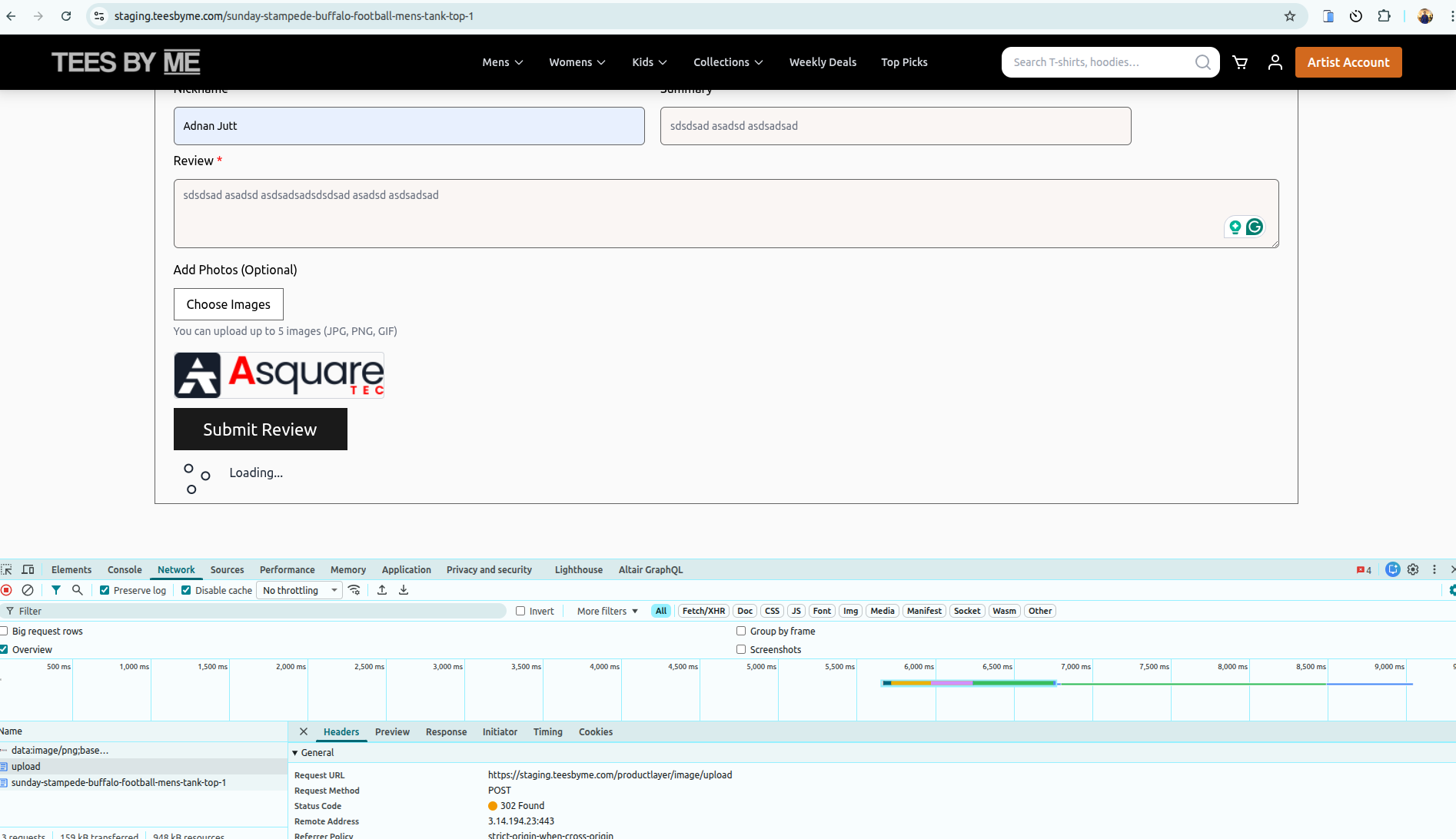The height and width of the screenshot is (839, 1456).
Task: Bookmark this page with the star icon
Action: [1290, 16]
